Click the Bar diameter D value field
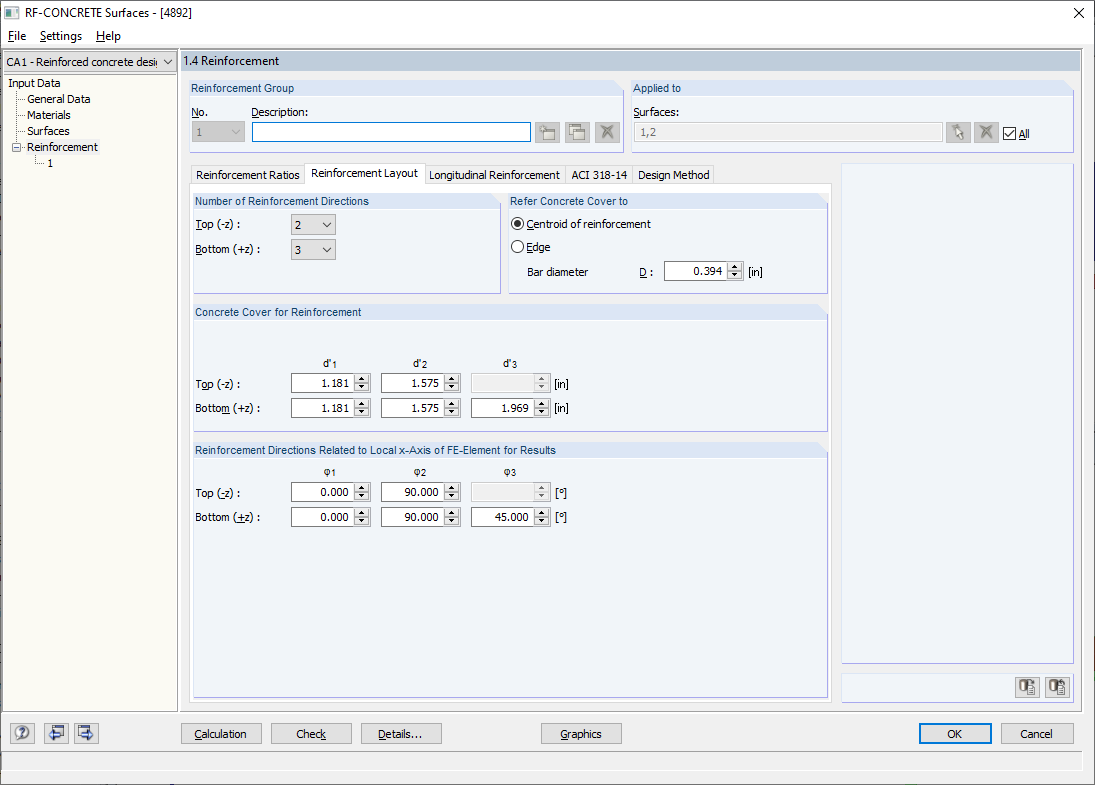The height and width of the screenshot is (785, 1095). pyautogui.click(x=696, y=271)
